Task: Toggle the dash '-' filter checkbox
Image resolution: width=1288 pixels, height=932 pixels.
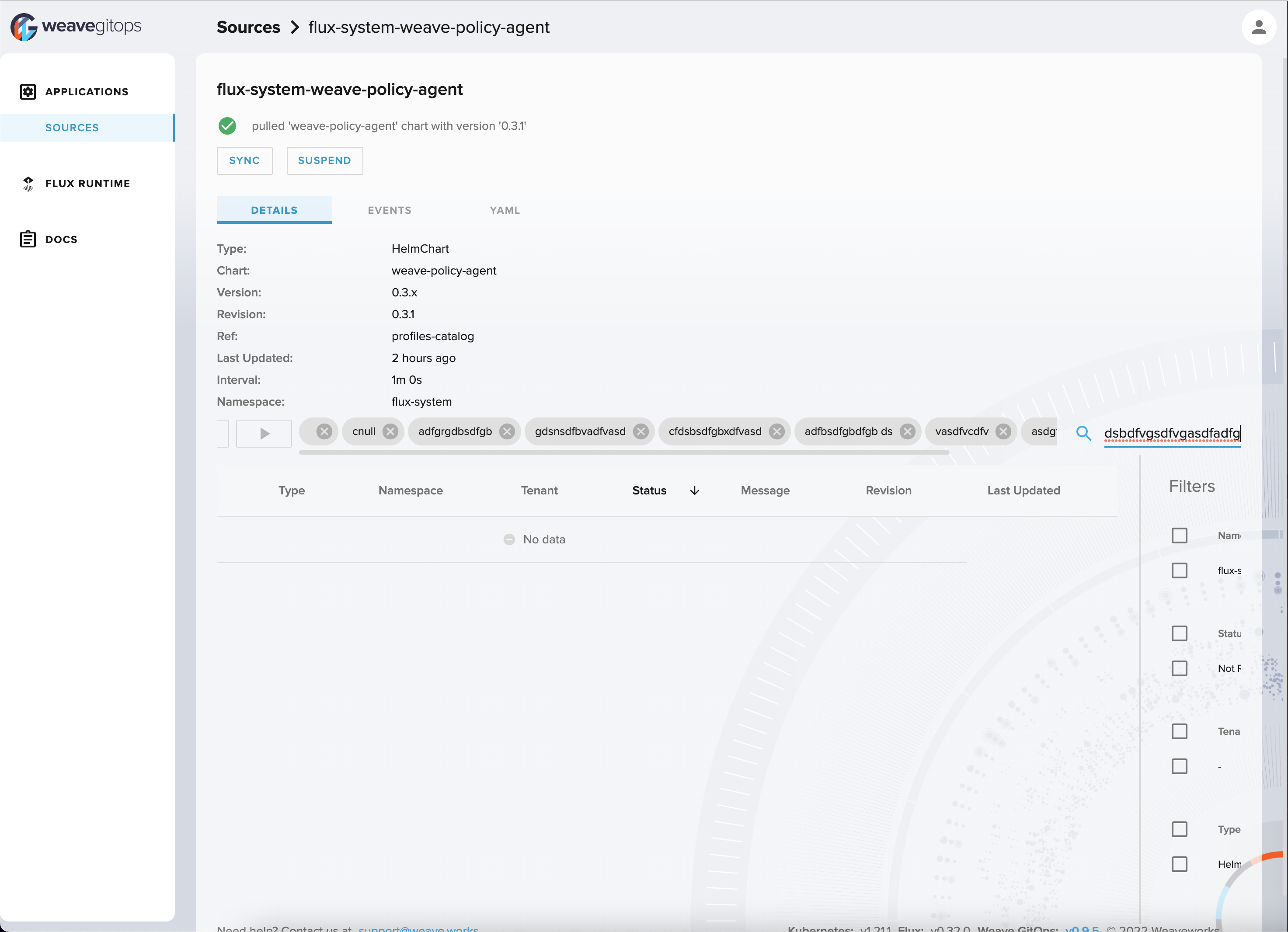Action: coord(1180,767)
